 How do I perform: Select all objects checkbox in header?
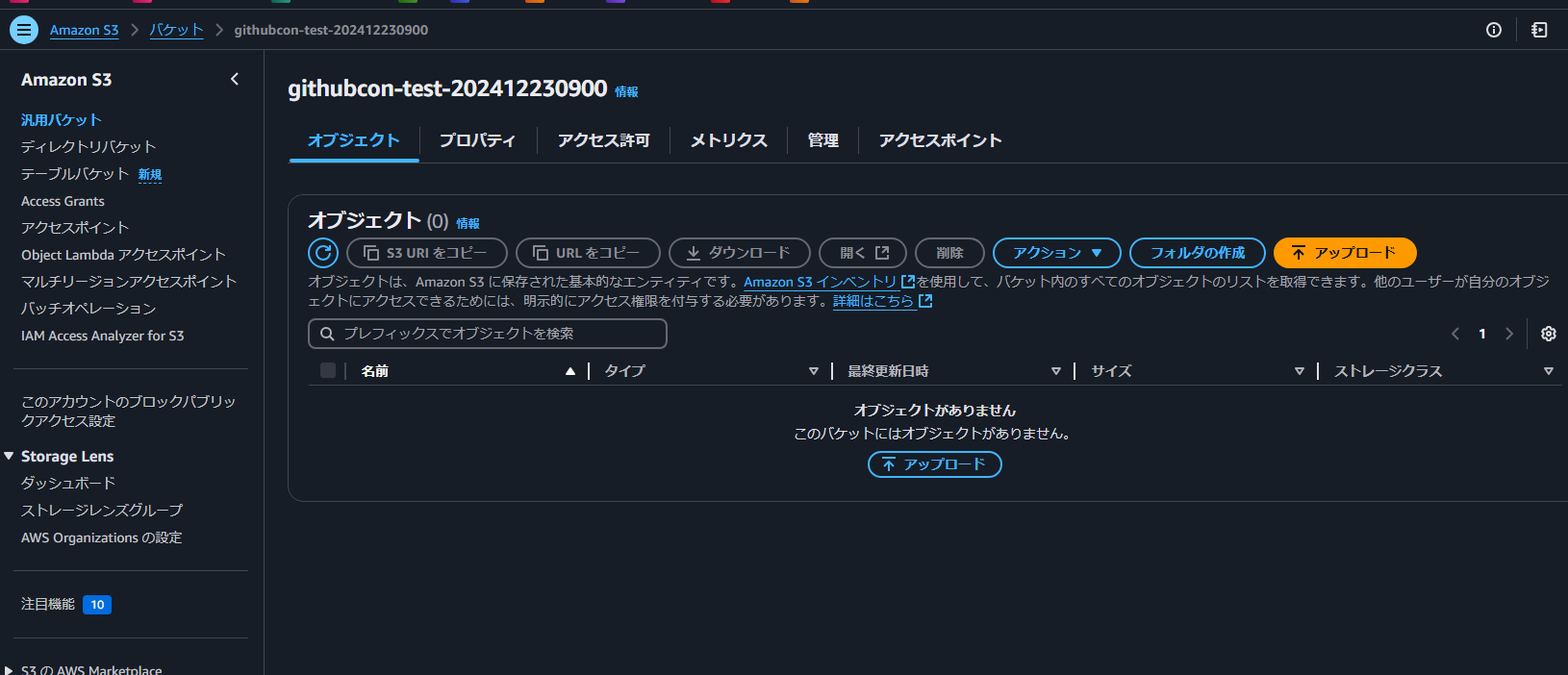click(328, 370)
